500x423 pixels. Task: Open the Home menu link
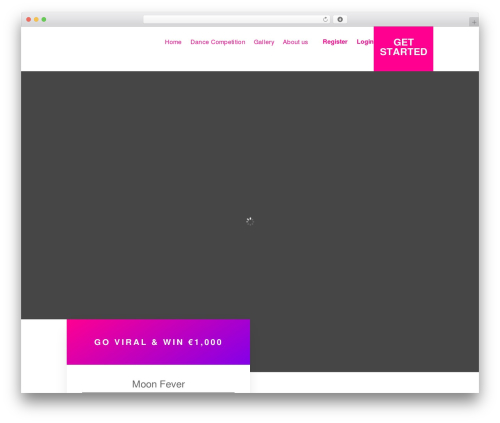coord(173,42)
